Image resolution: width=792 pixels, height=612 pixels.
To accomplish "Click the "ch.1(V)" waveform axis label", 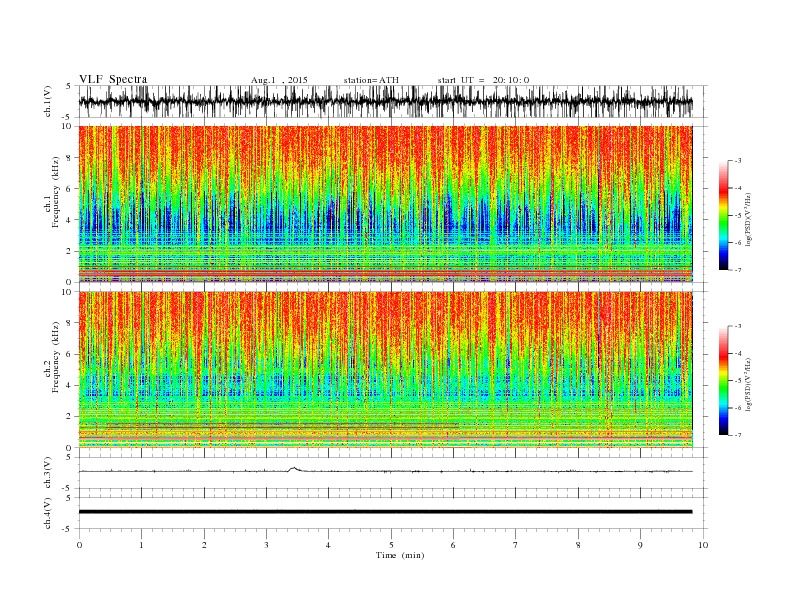I will 47,101.
